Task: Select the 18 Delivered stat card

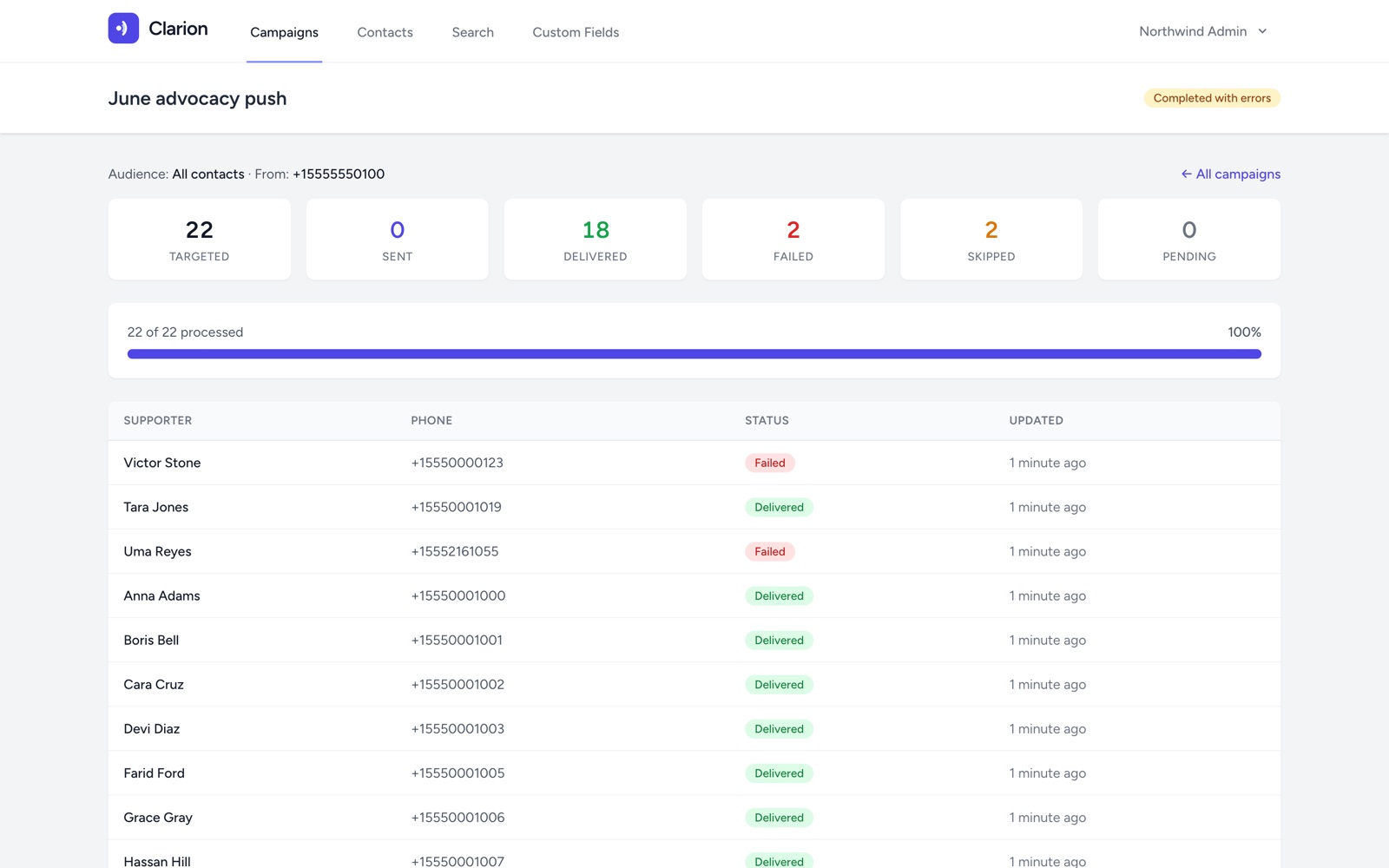Action: 595,240
